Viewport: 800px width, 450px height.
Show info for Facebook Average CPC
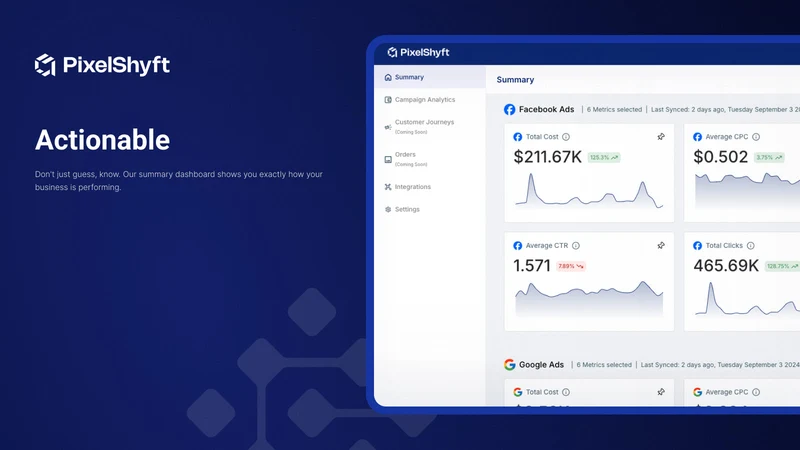click(756, 137)
